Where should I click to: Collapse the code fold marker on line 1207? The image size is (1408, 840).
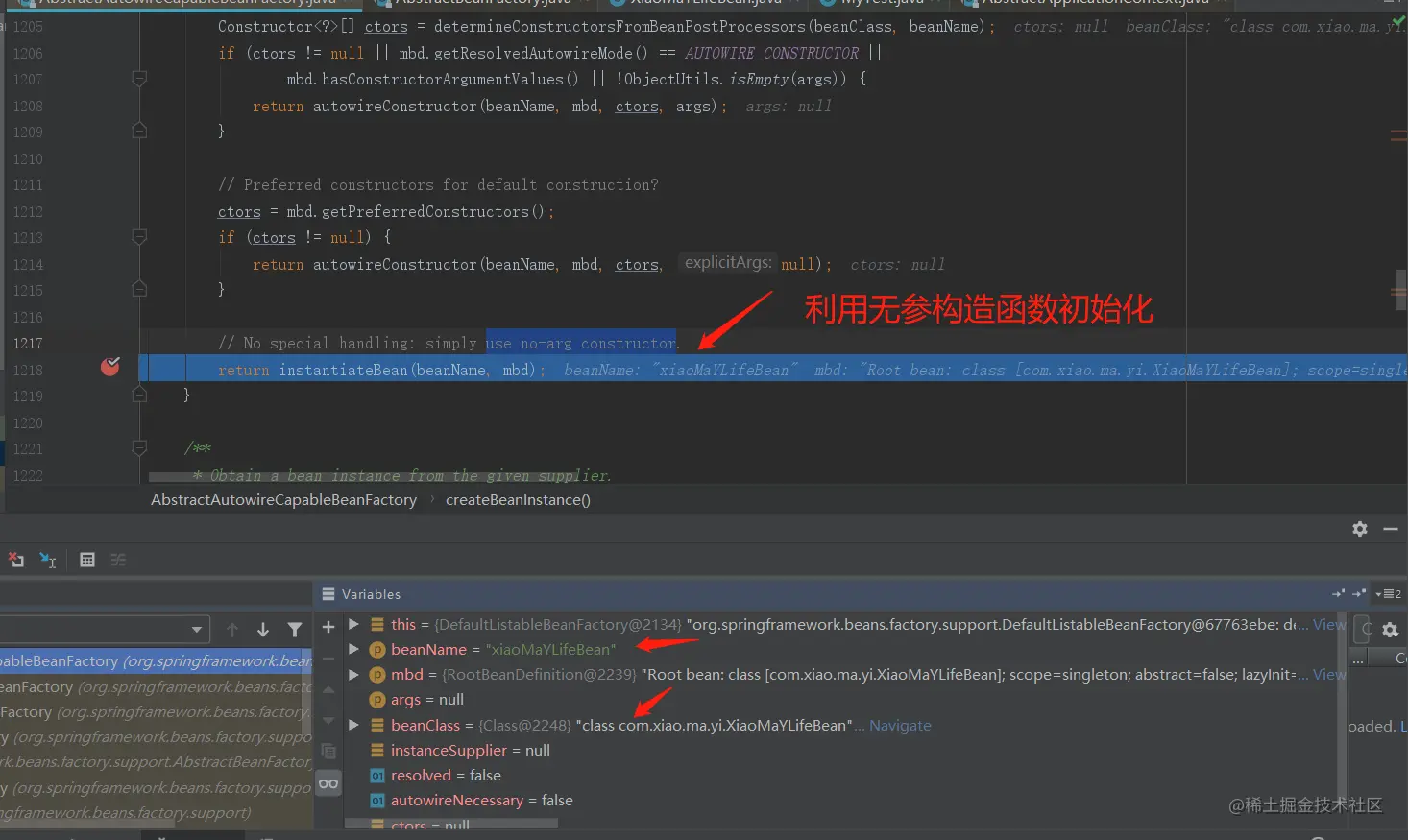tap(139, 79)
